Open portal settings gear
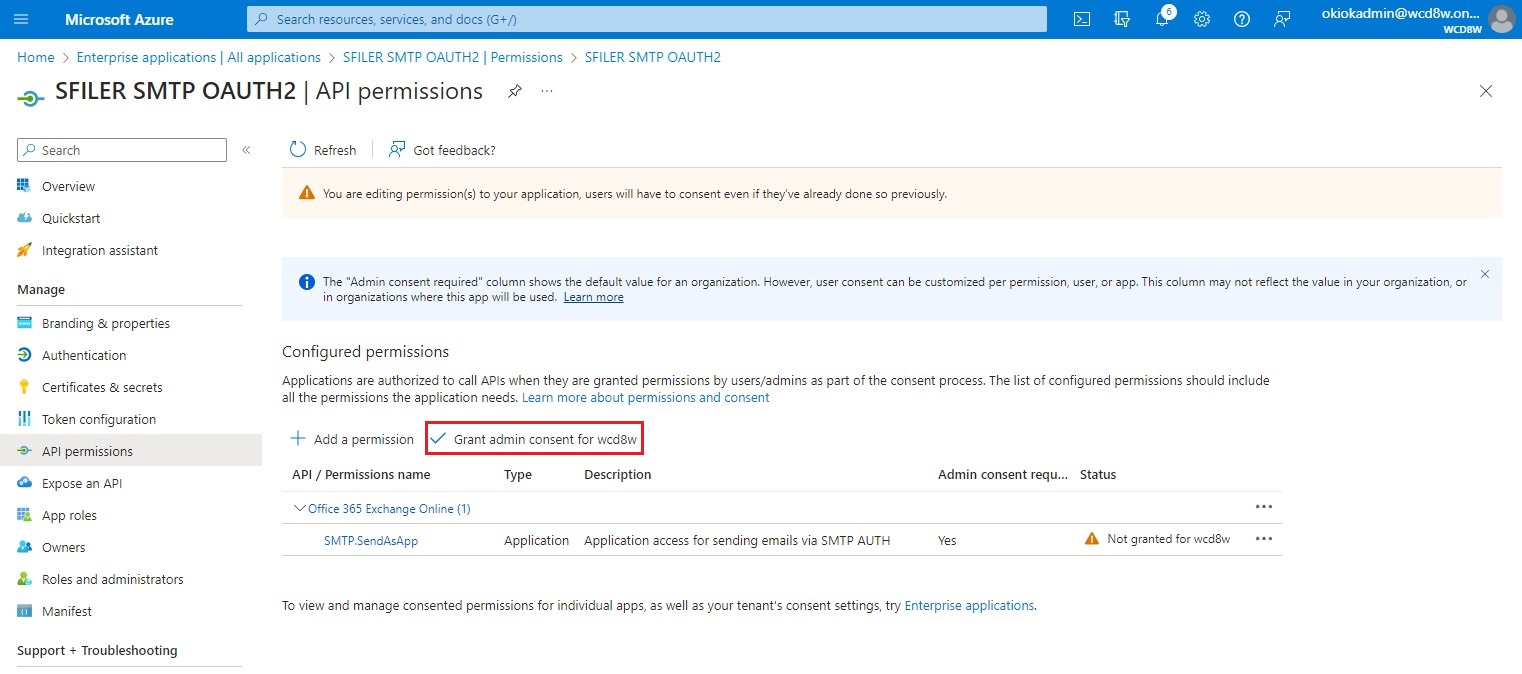1522x674 pixels. (1202, 19)
